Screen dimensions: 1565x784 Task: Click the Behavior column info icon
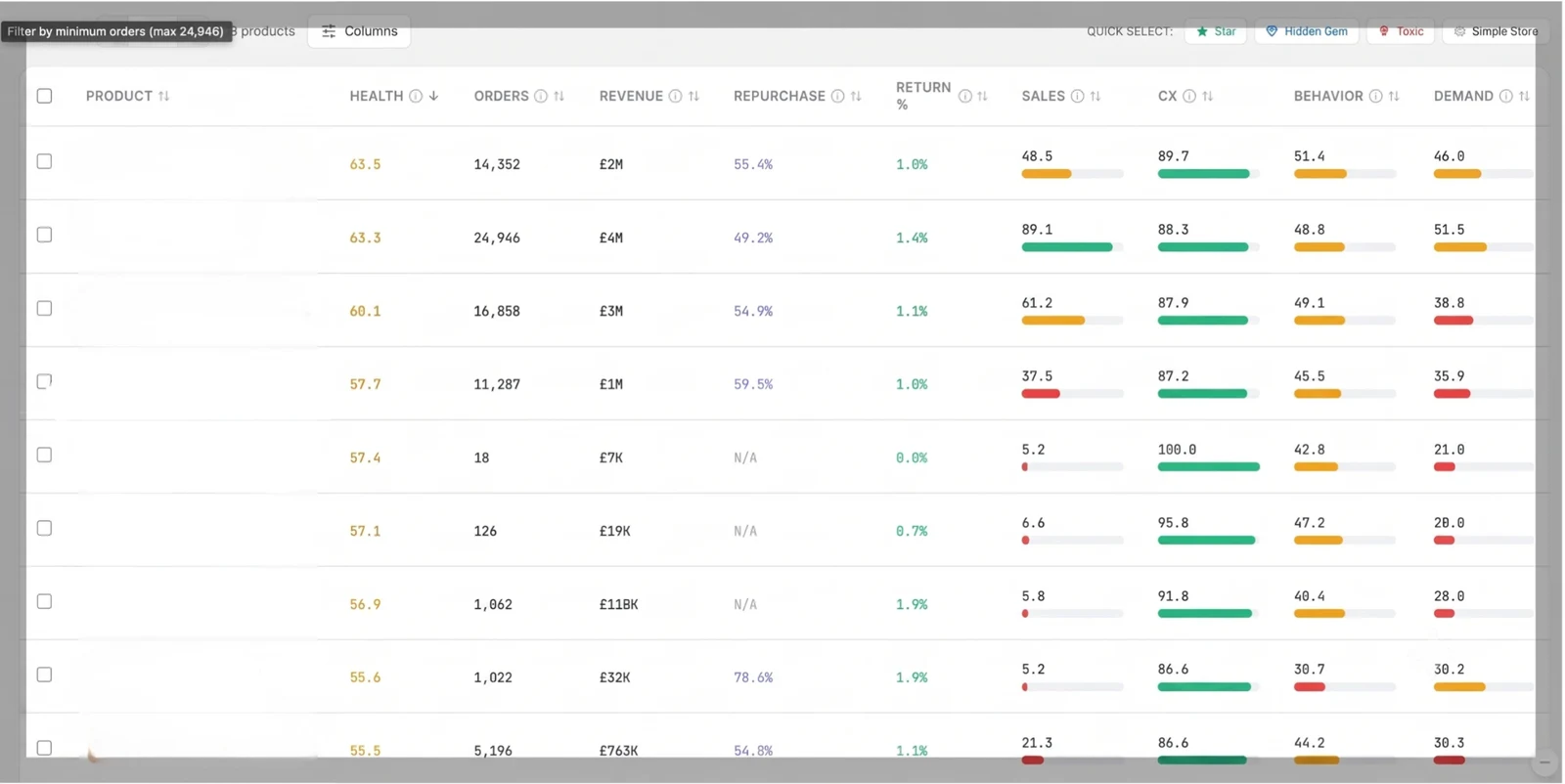tap(1376, 96)
